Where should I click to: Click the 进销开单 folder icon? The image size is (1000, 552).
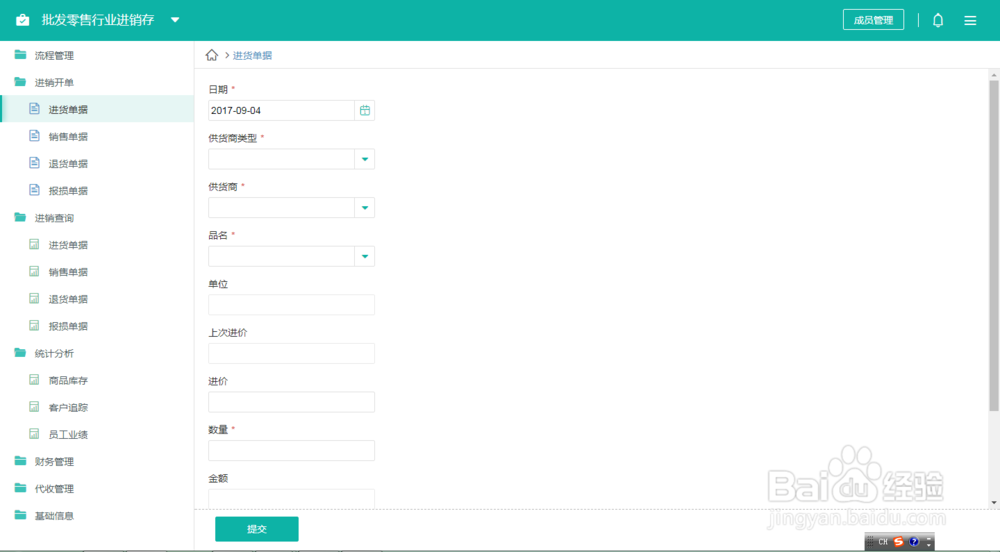[x=20, y=82]
